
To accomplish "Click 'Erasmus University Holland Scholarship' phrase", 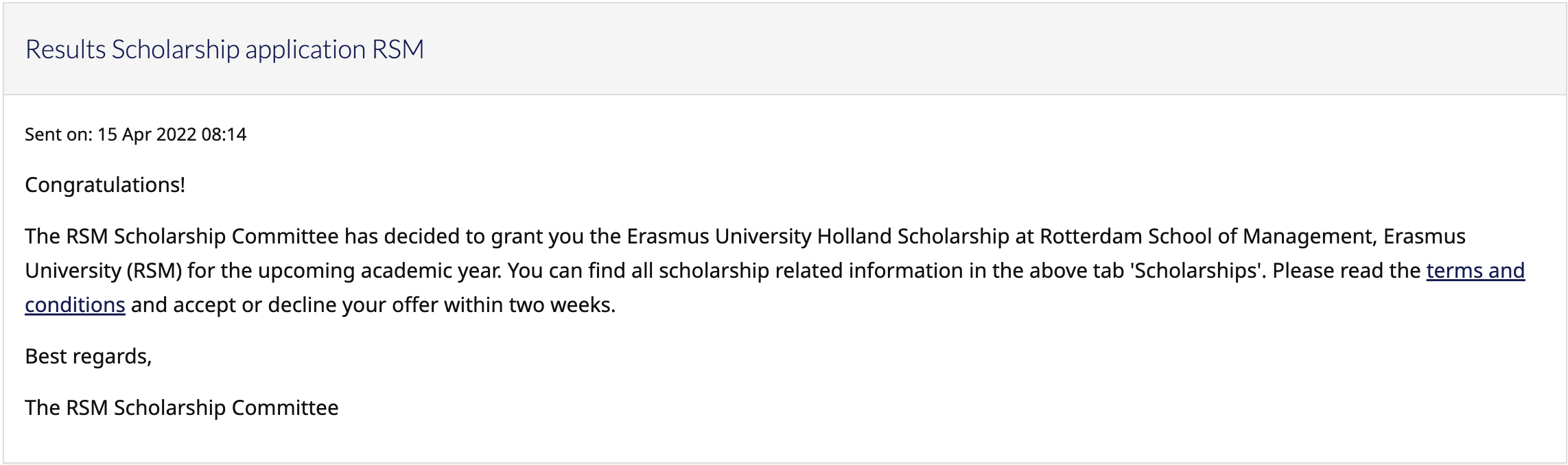I will [818, 237].
